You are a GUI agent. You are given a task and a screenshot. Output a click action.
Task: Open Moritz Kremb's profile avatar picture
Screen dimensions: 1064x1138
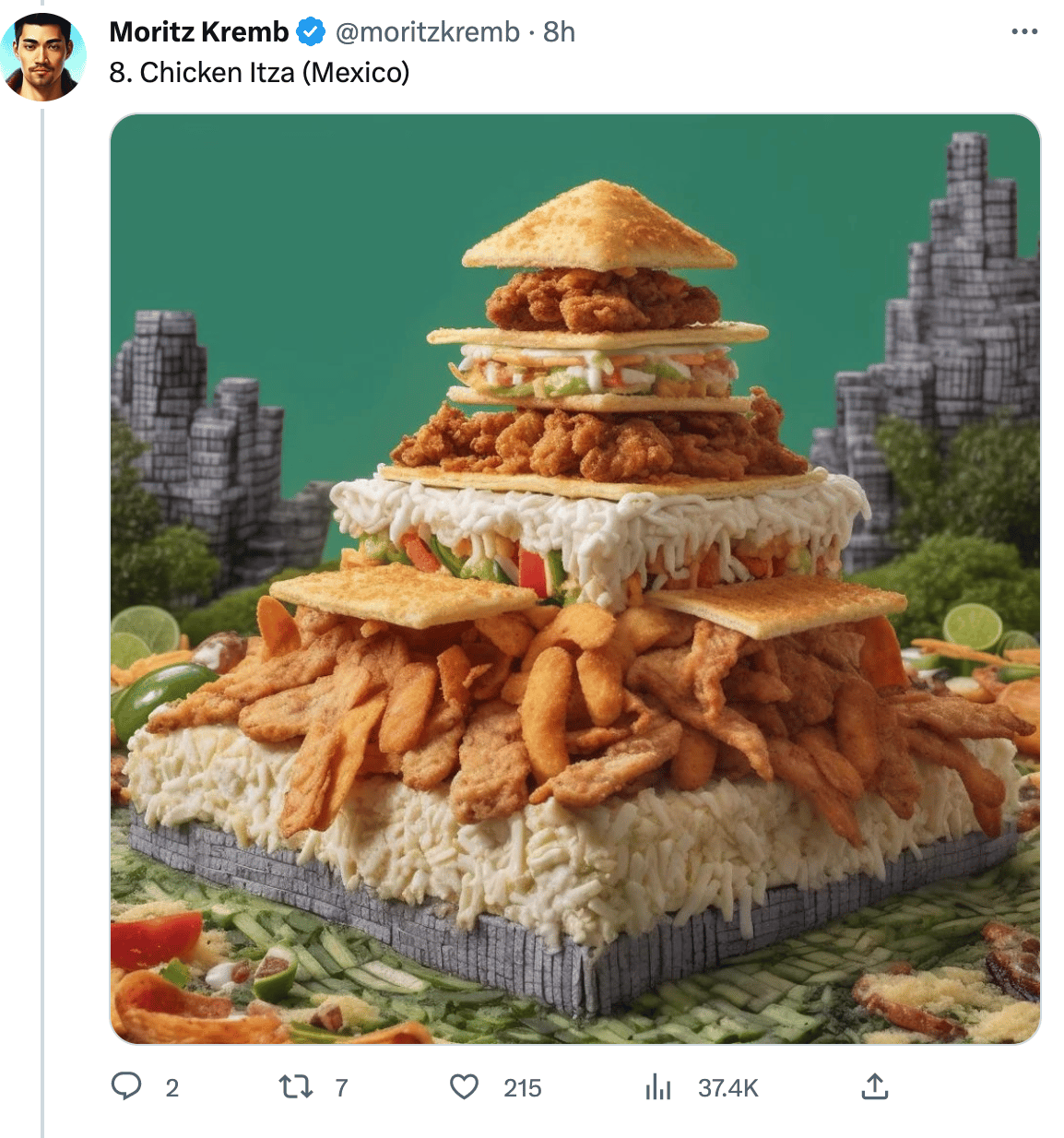coord(42,56)
